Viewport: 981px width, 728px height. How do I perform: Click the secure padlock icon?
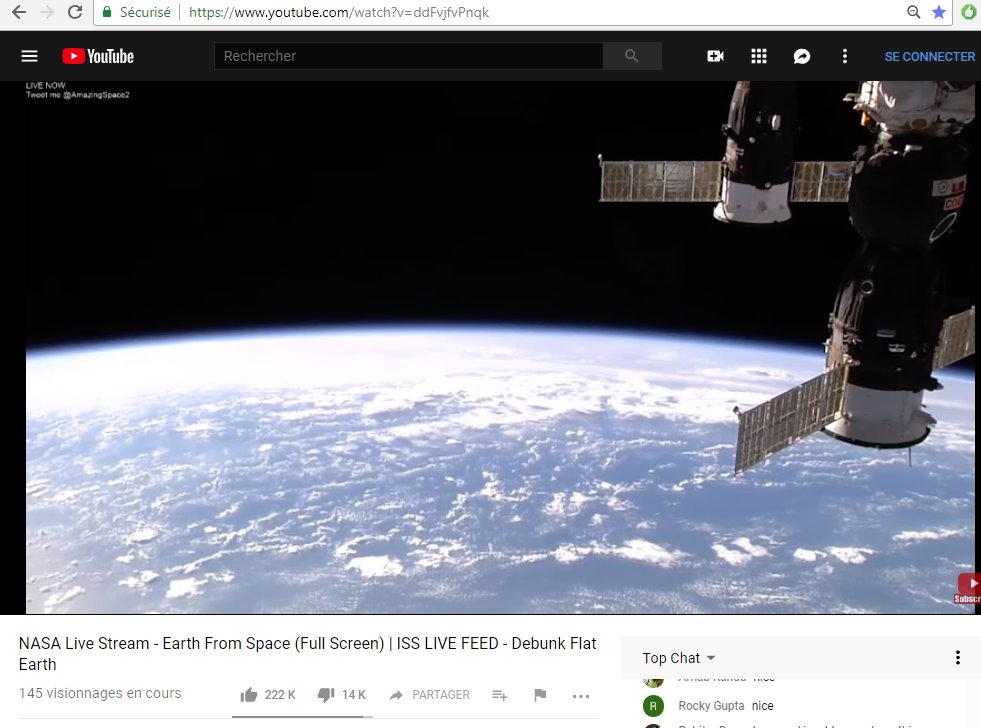(107, 12)
